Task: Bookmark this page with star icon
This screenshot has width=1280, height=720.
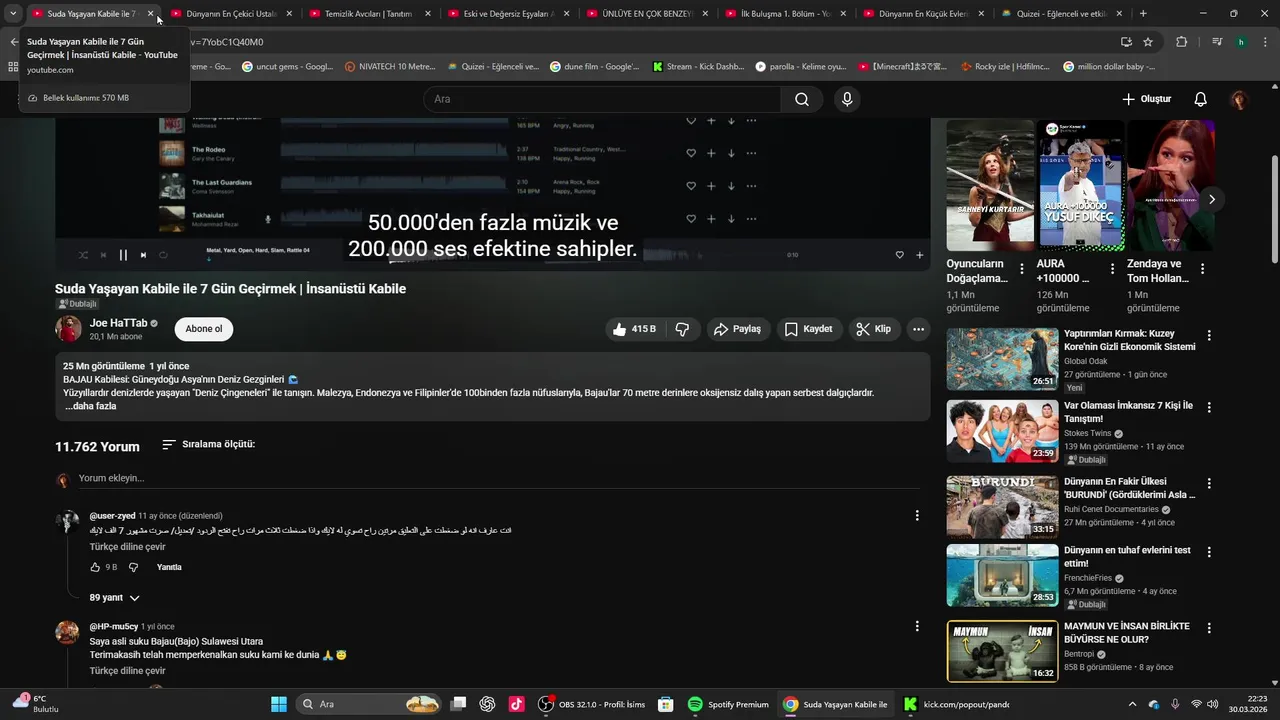Action: tap(1148, 42)
